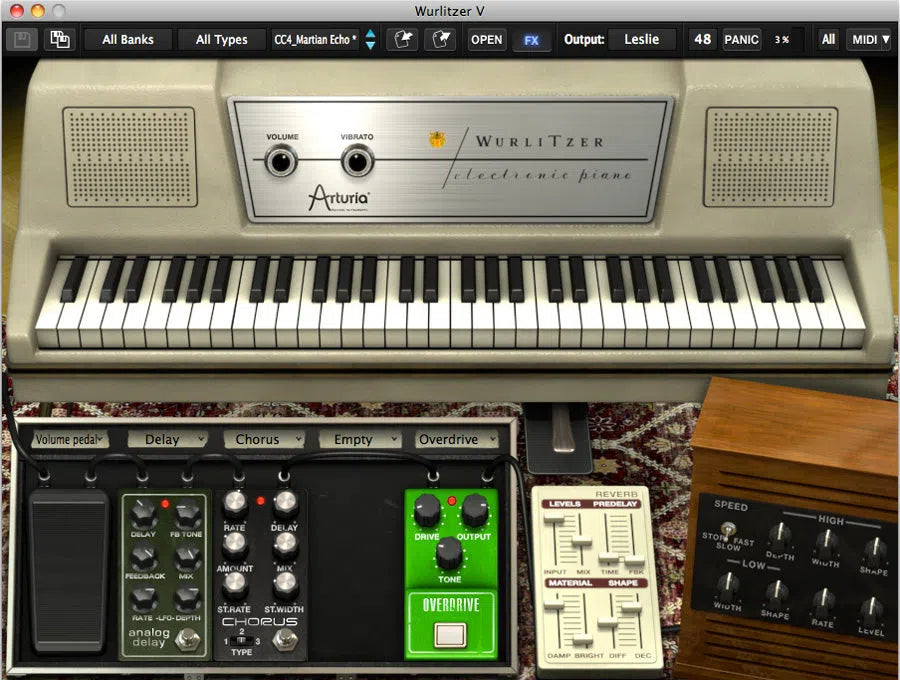Image resolution: width=900 pixels, height=680 pixels.
Task: Click the PANIC button
Action: click(x=741, y=40)
